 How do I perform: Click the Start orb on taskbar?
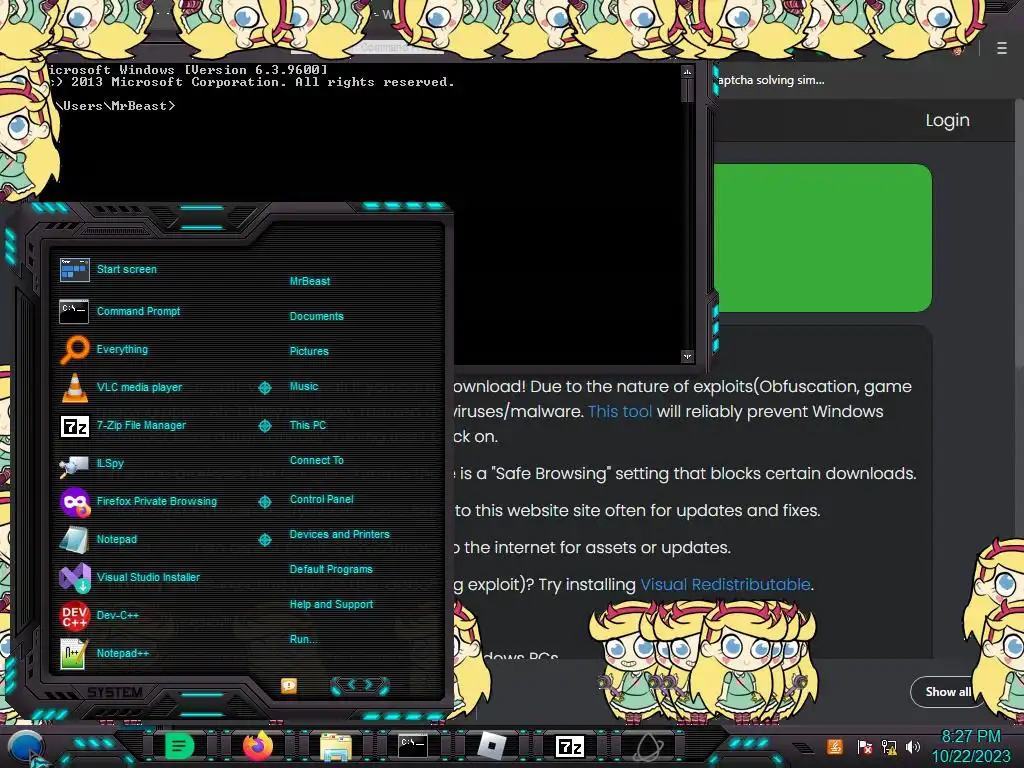point(26,746)
